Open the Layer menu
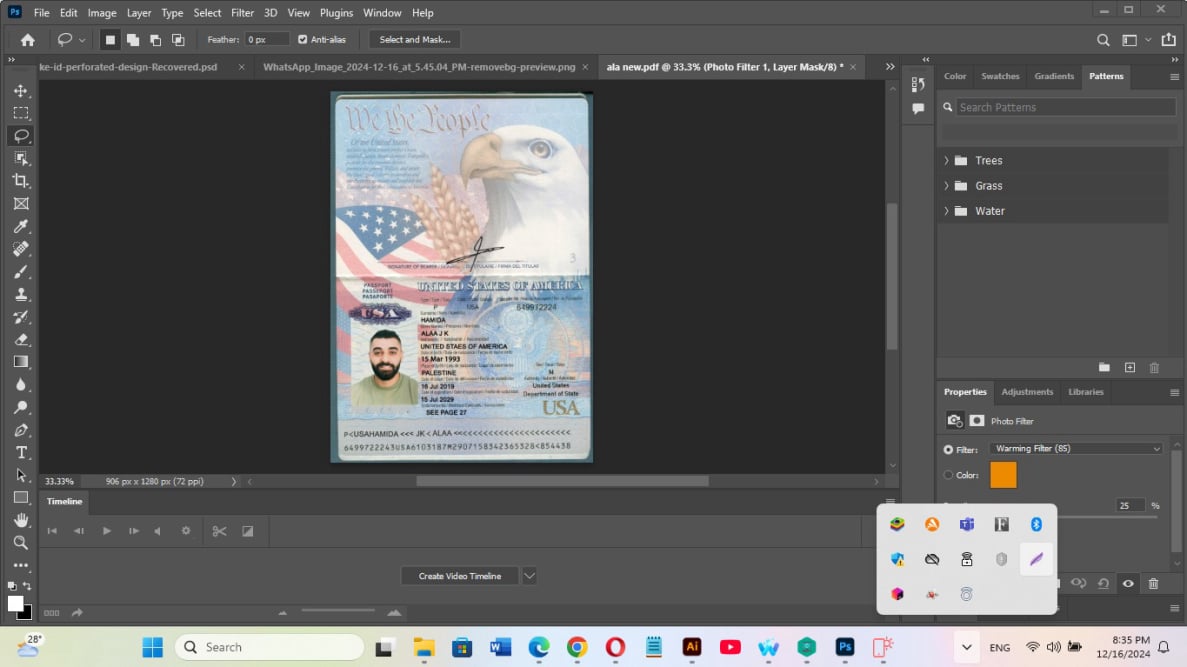The image size is (1187, 667). point(139,13)
